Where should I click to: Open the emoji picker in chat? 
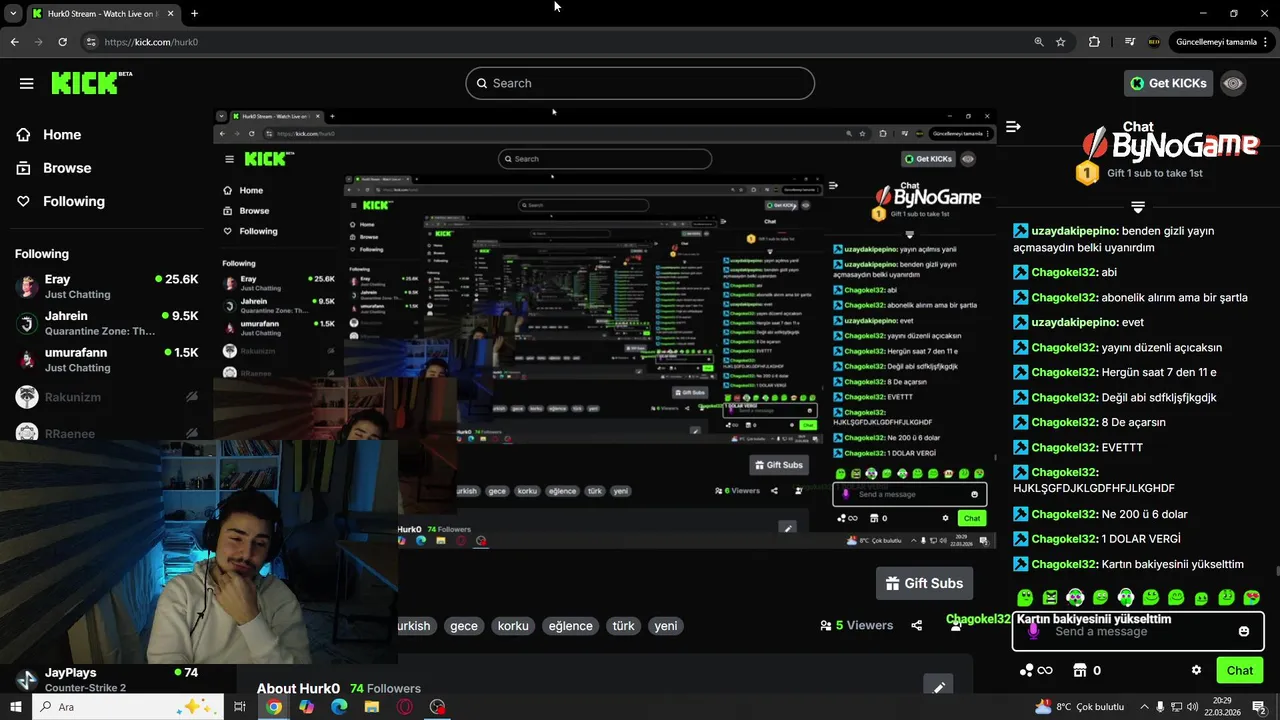coord(1244,631)
